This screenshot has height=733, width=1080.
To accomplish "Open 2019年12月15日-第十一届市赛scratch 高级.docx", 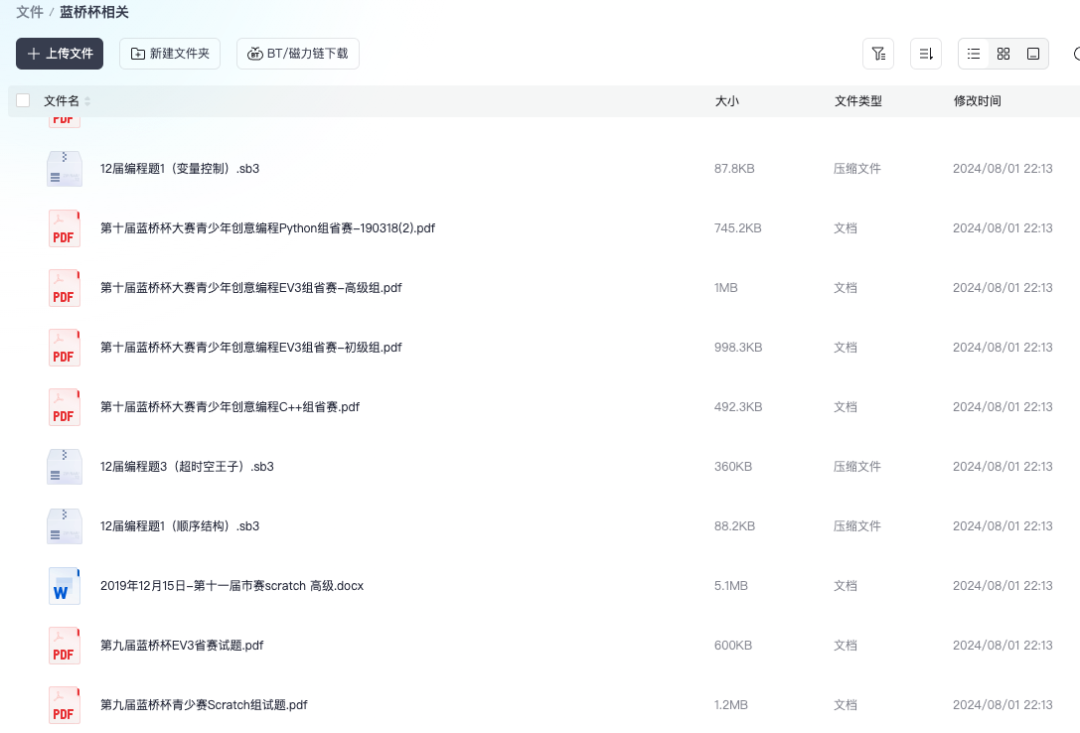I will coord(231,586).
